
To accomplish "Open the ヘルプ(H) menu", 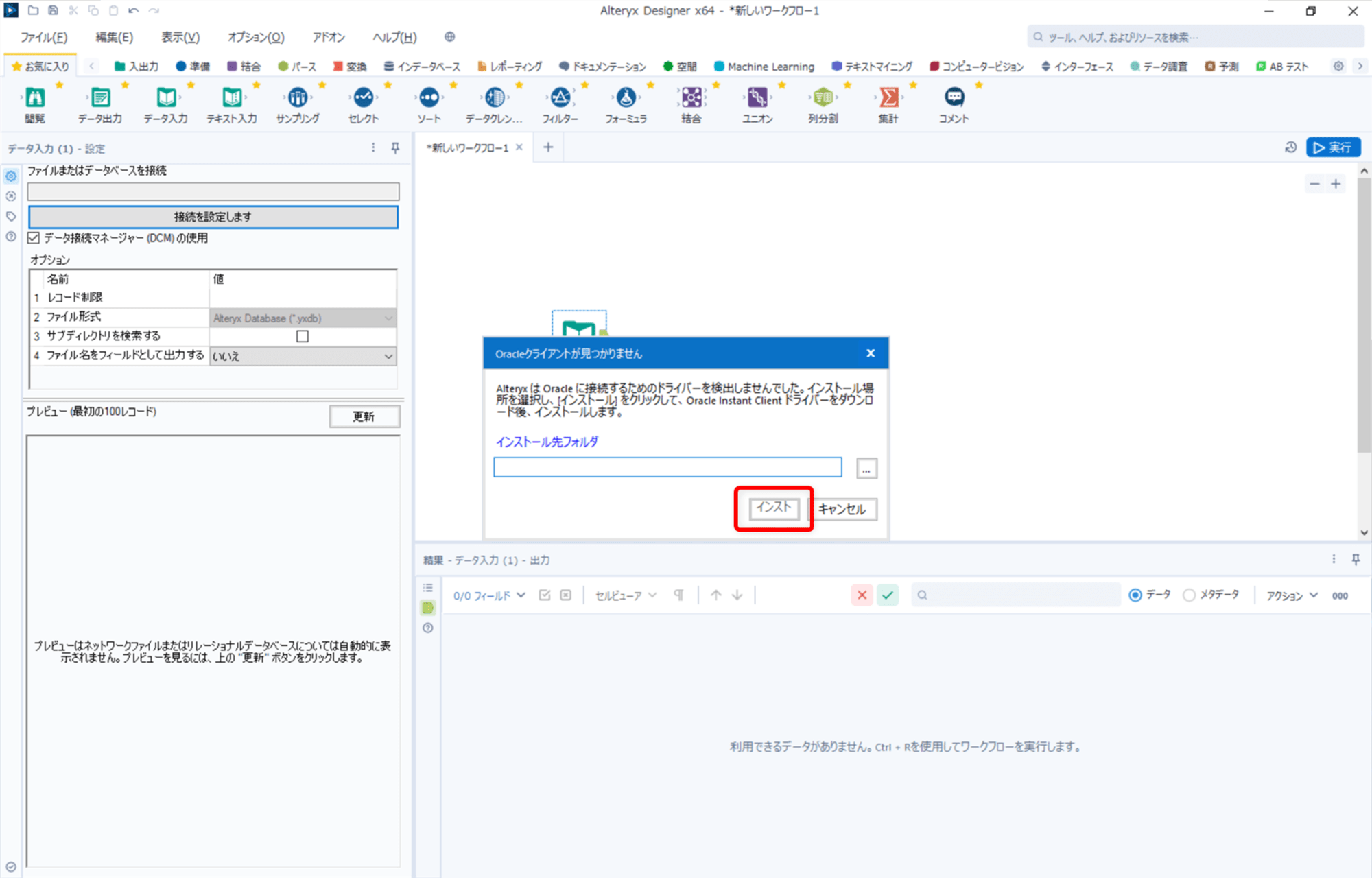I will (394, 37).
